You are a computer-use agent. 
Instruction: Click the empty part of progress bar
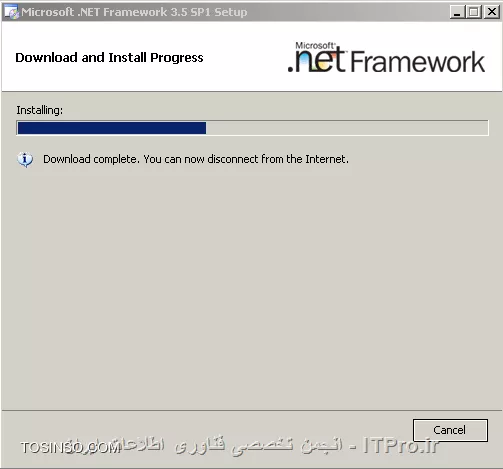(347, 128)
